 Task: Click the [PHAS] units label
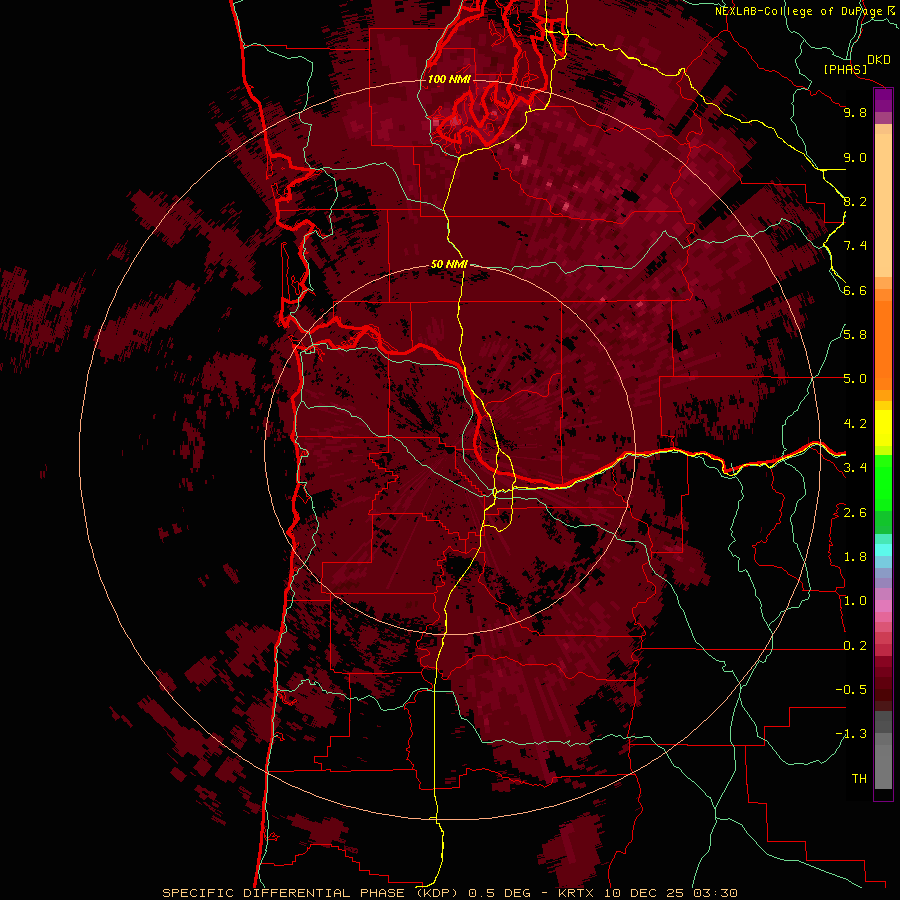pos(845,69)
